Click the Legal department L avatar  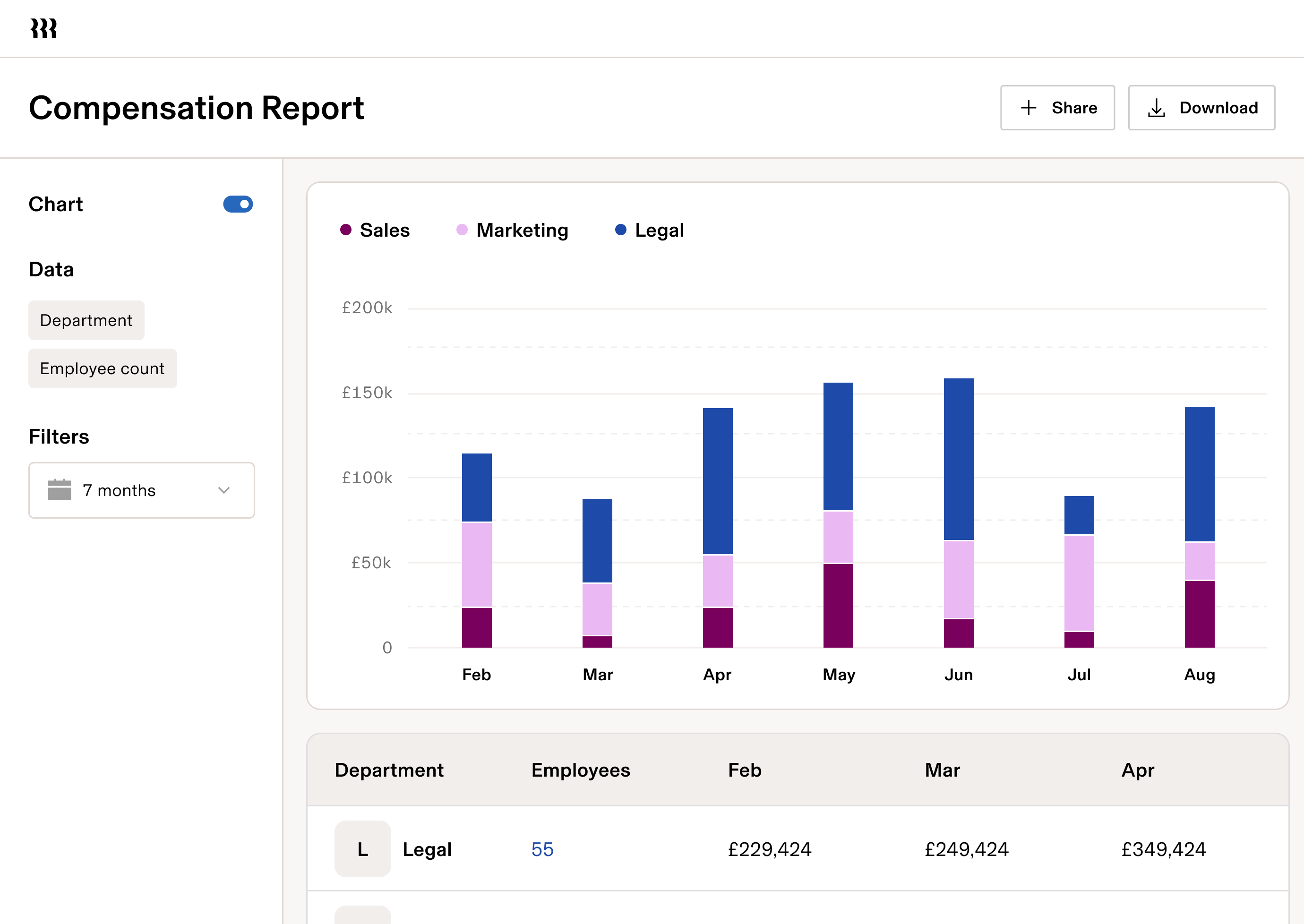click(362, 849)
